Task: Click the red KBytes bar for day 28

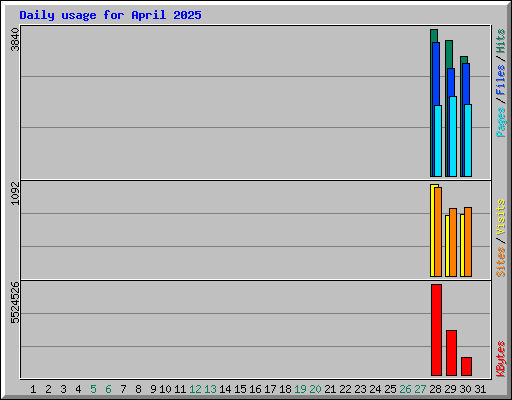Action: tap(436, 330)
